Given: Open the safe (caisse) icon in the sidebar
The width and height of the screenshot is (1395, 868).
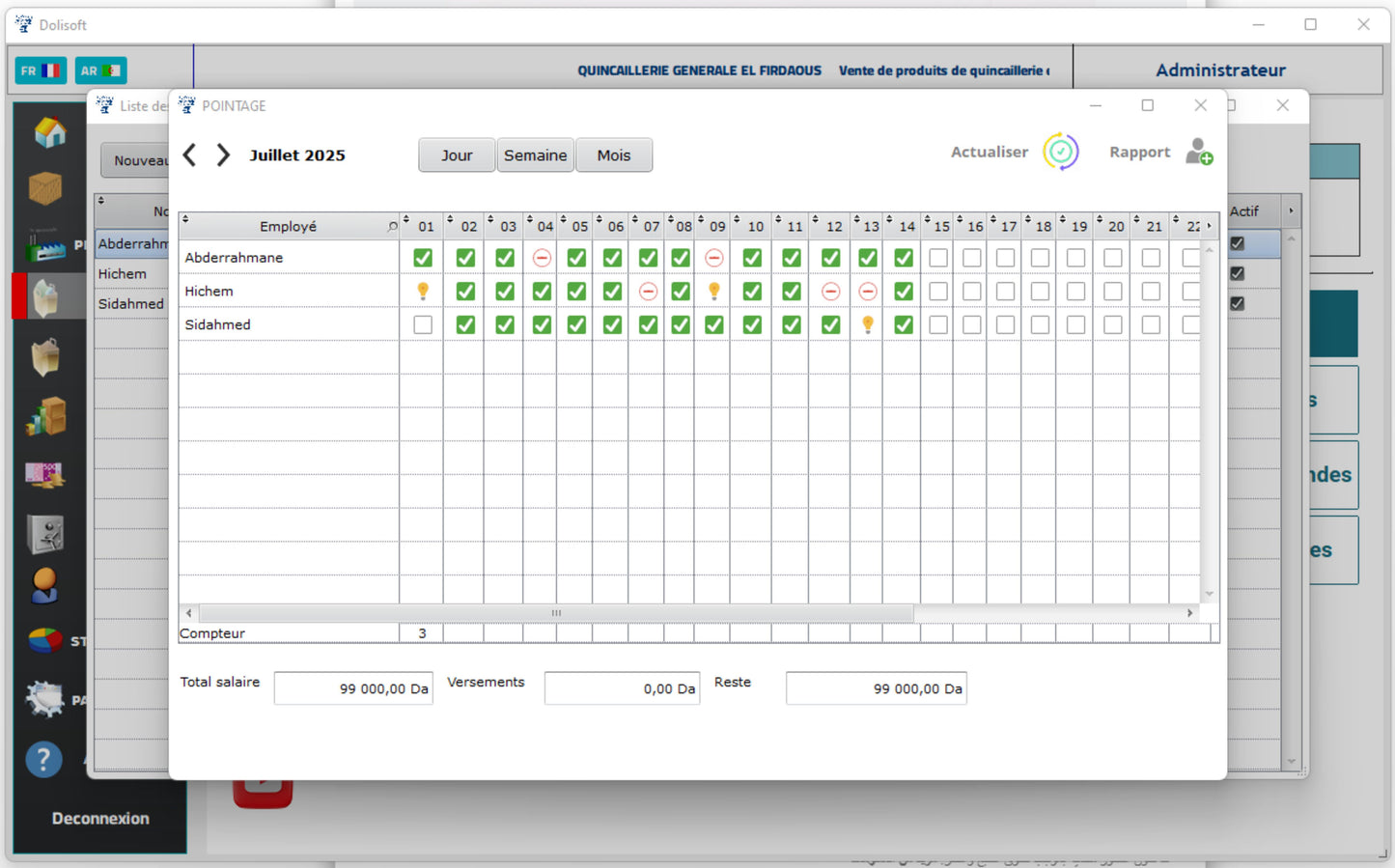Looking at the screenshot, I should (43, 534).
